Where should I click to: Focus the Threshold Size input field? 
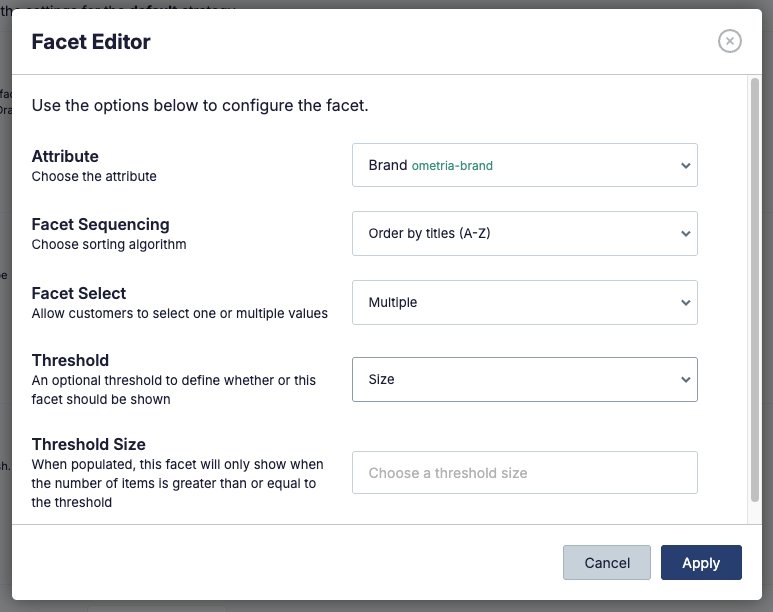tap(525, 472)
